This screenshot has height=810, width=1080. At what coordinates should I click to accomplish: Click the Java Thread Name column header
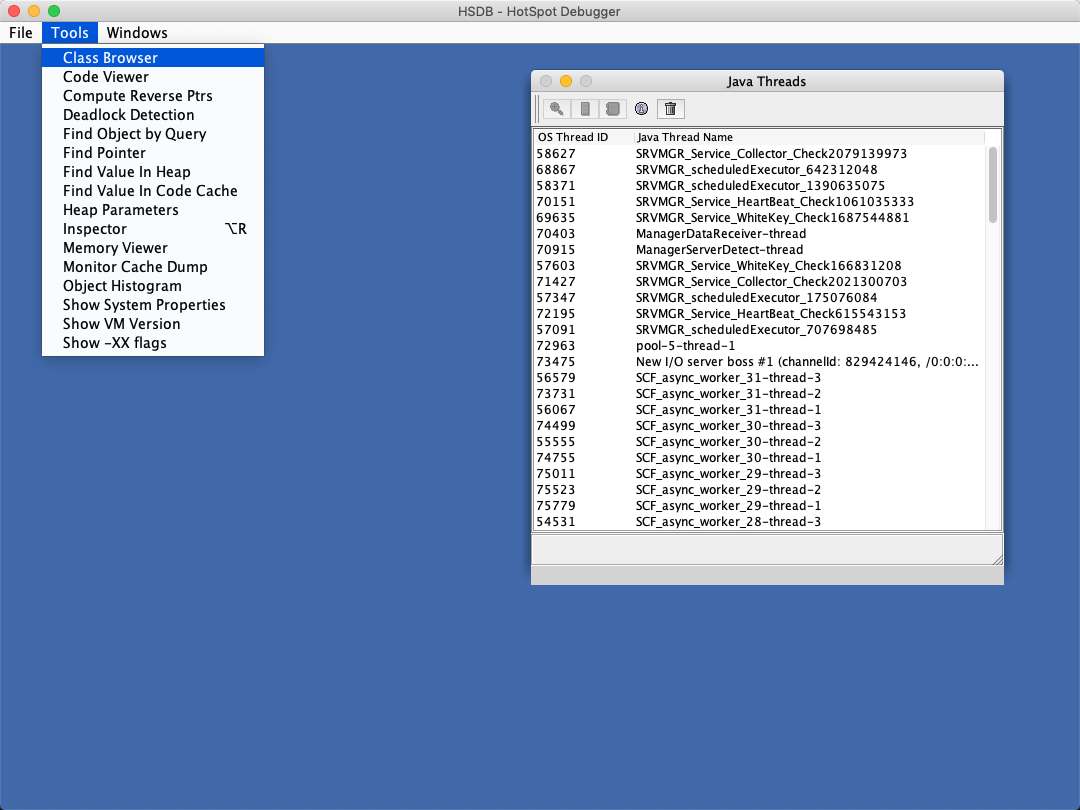coord(809,137)
